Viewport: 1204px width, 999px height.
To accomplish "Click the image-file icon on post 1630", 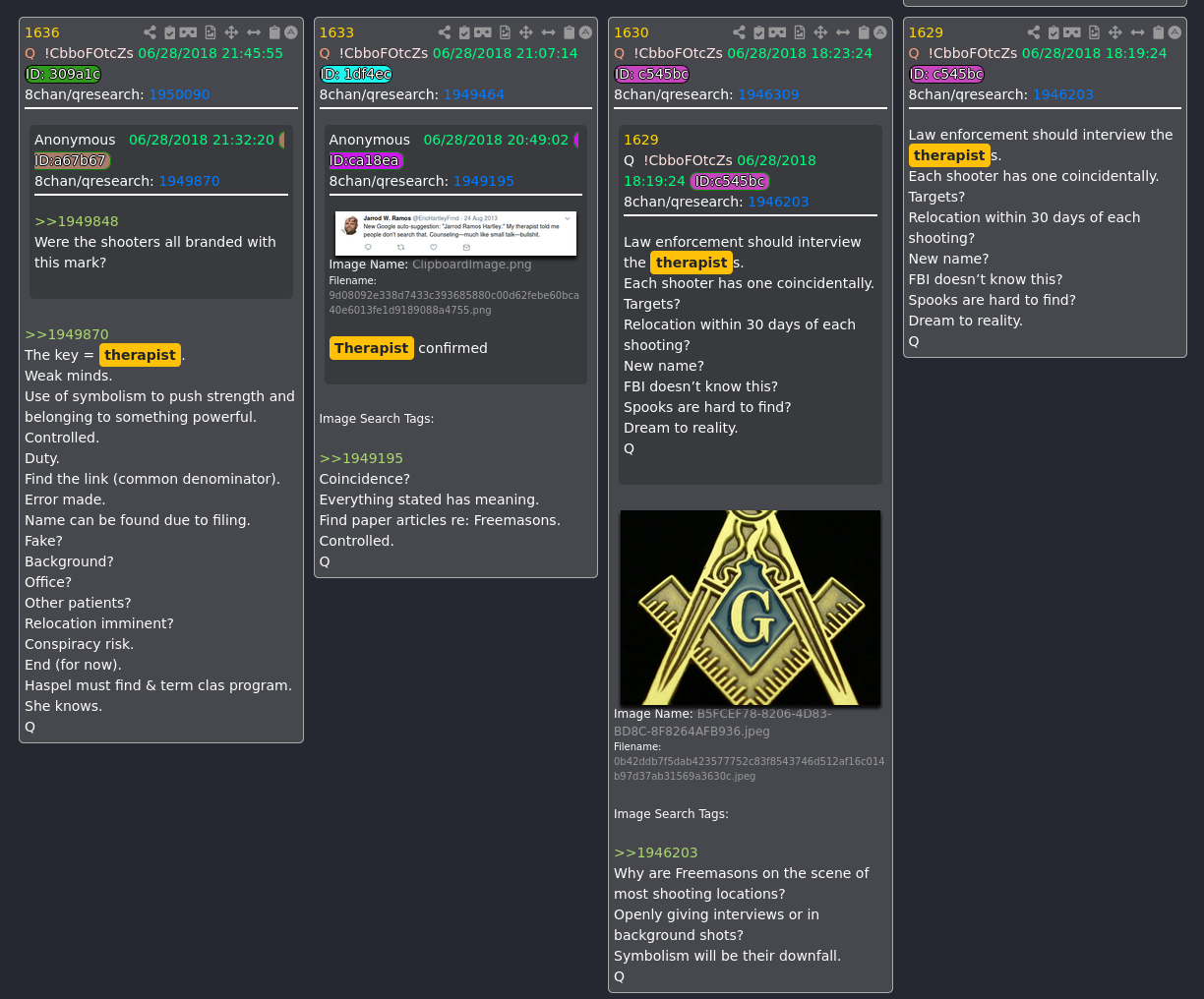I will pyautogui.click(x=799, y=32).
